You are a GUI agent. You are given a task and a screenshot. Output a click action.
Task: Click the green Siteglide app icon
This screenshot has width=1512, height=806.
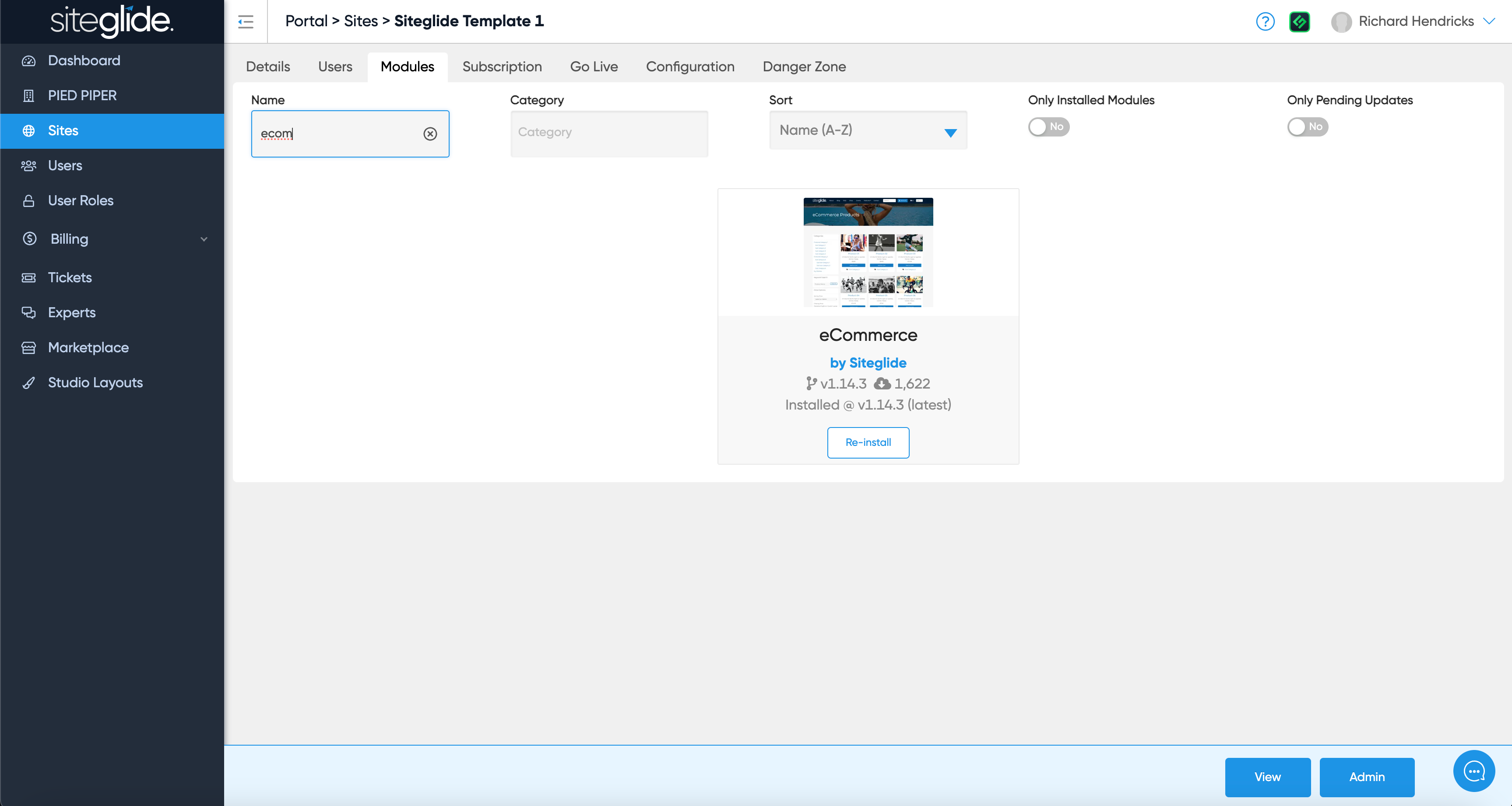(x=1300, y=22)
